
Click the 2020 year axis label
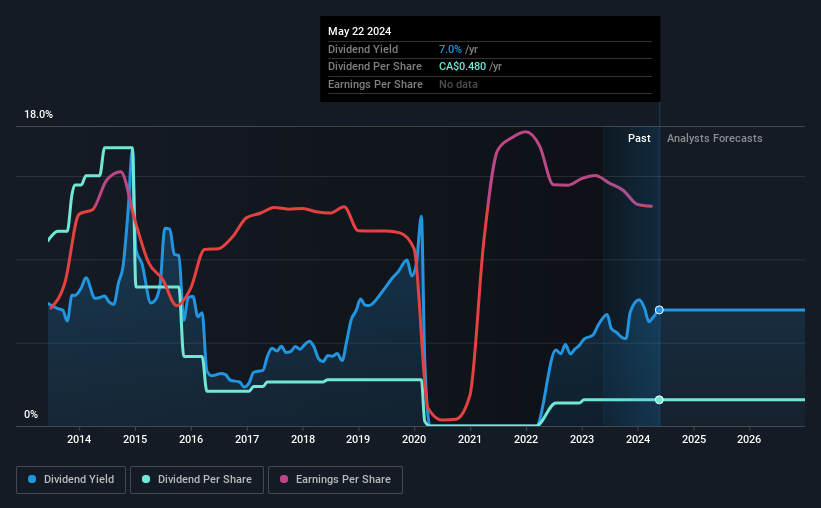coord(414,439)
